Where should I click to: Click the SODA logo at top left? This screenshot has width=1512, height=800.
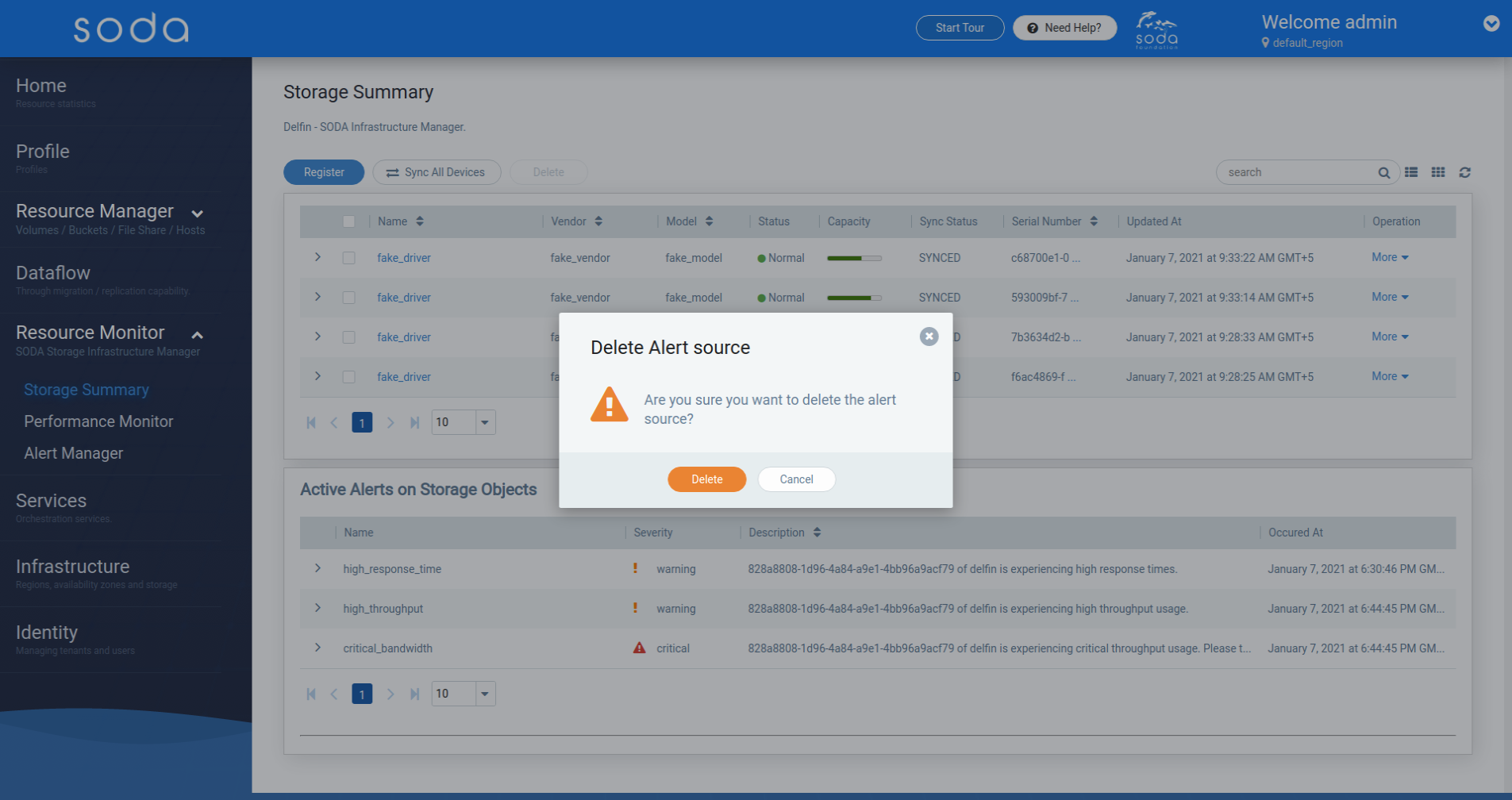coord(131,28)
